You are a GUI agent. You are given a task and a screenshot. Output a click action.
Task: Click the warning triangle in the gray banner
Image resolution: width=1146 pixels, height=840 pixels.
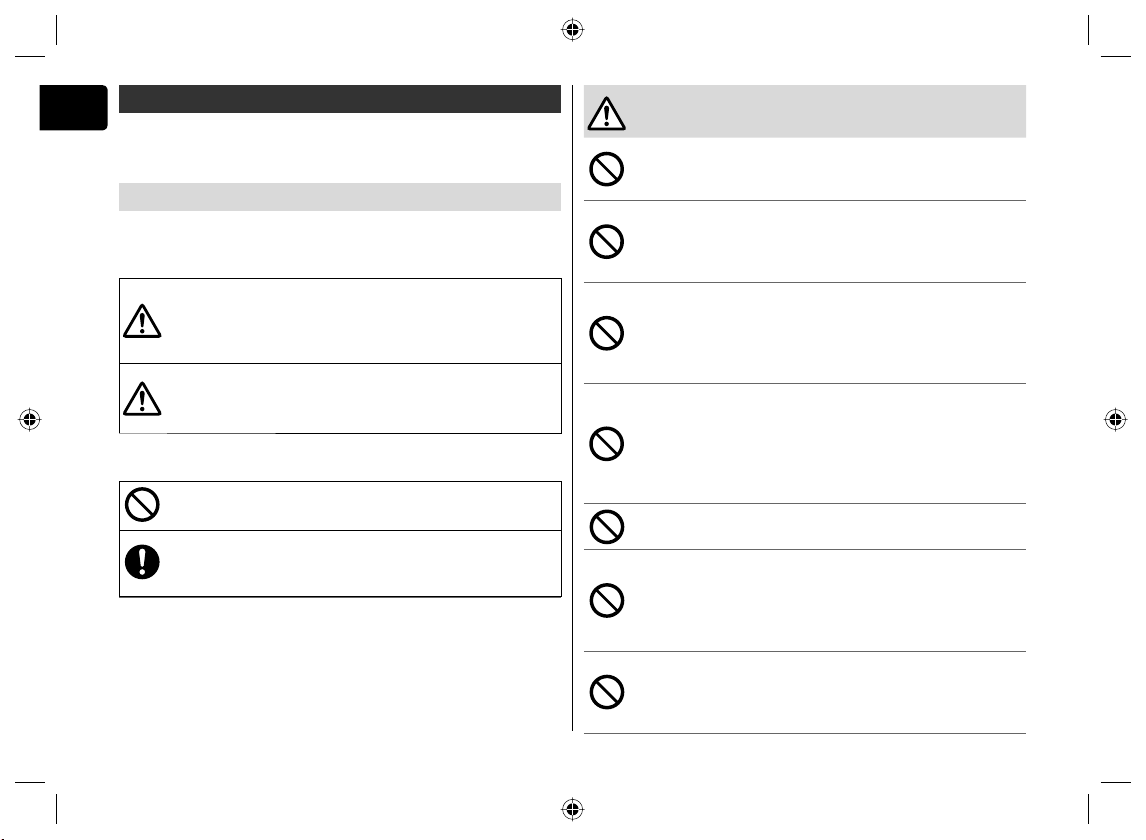[x=607, y=114]
